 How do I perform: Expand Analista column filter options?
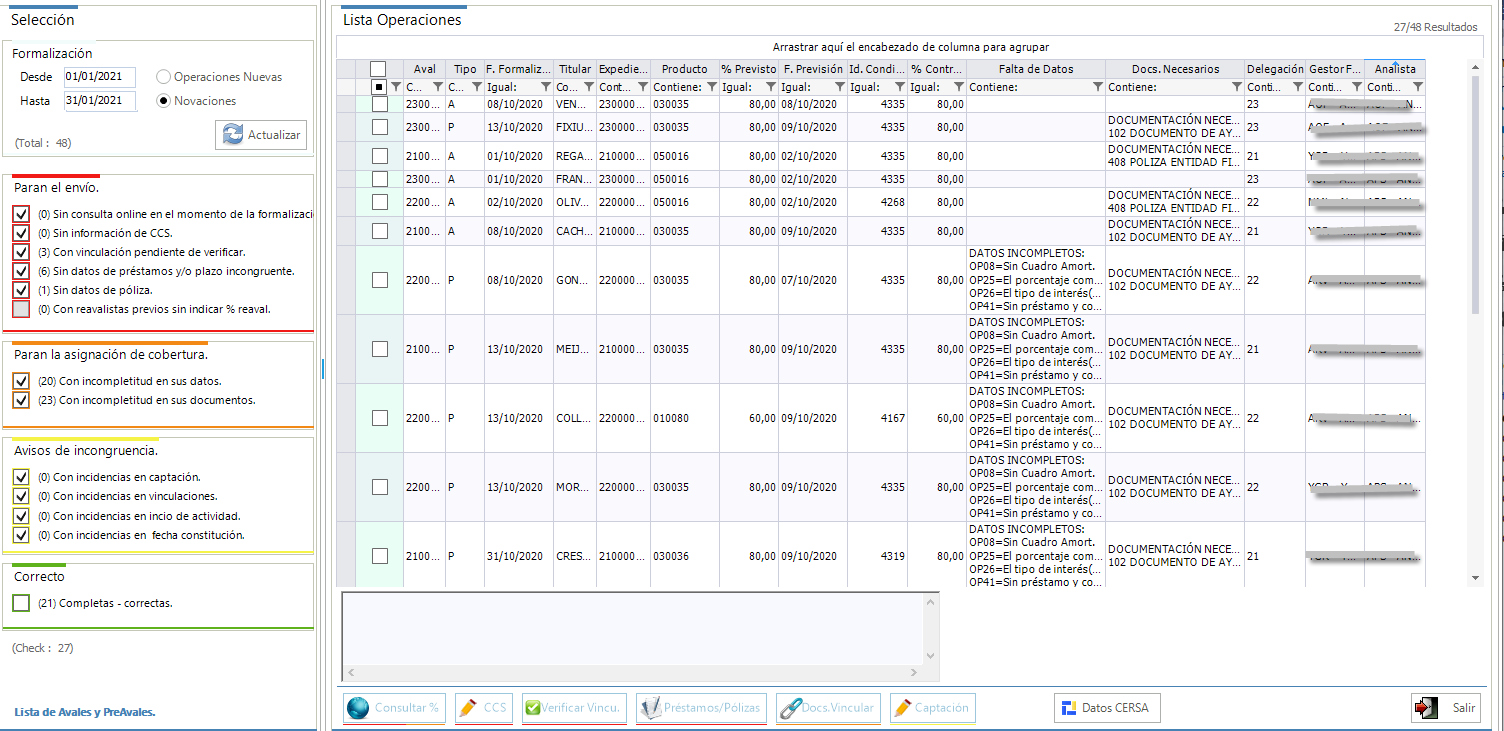(x=1417, y=87)
